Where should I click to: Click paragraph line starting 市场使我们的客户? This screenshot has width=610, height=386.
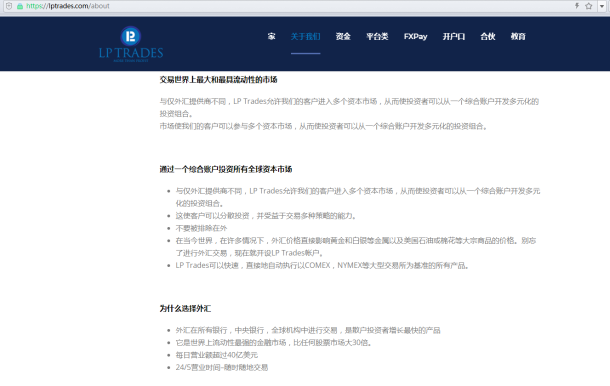click(323, 126)
